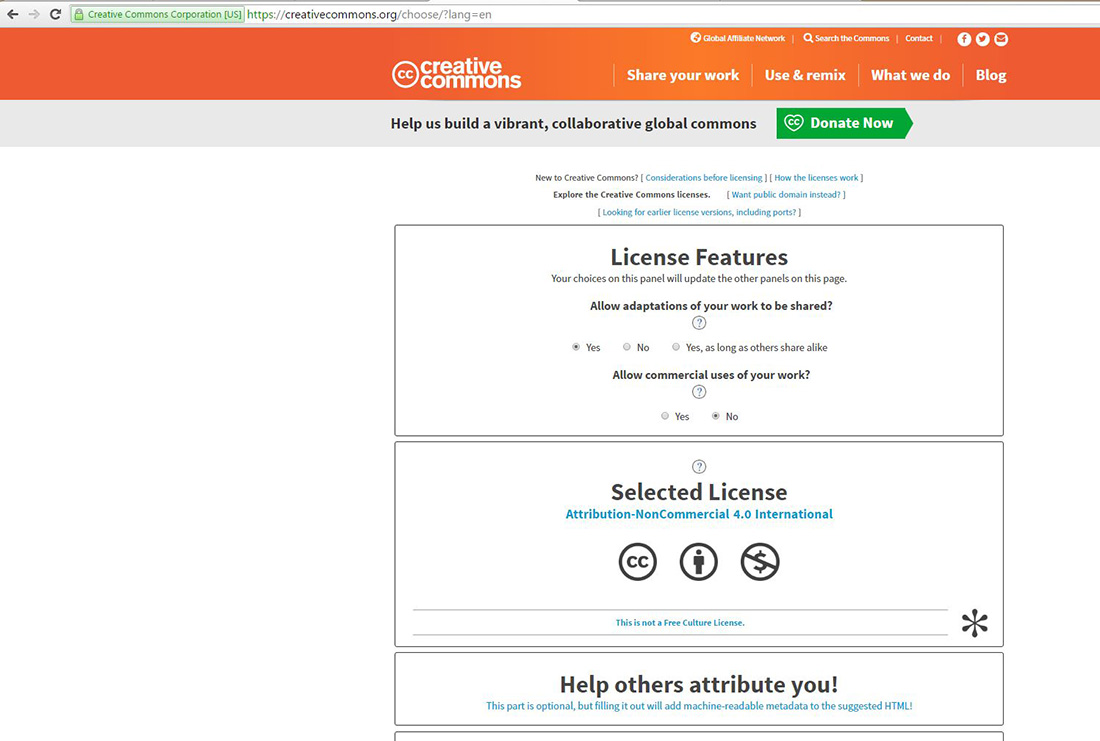
Task: Click This is not a Free Culture License
Action: (680, 622)
